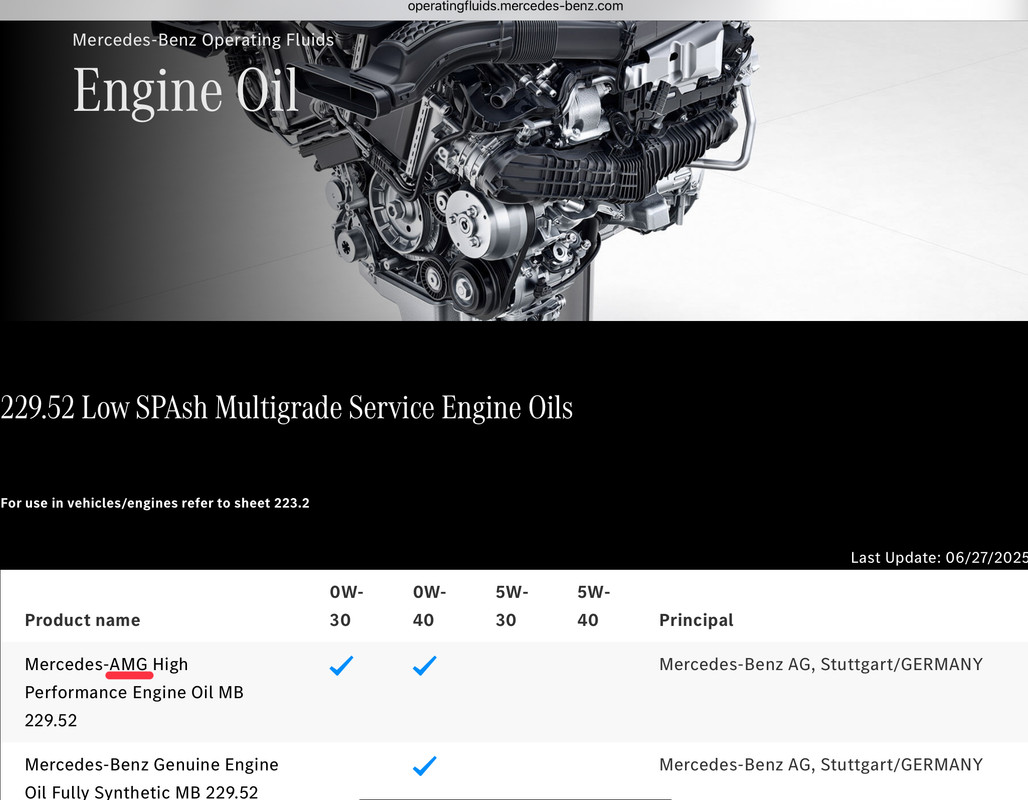Click the Principal cell of the Genuine Engine Oil row
Image resolution: width=1028 pixels, height=800 pixels.
click(x=821, y=765)
